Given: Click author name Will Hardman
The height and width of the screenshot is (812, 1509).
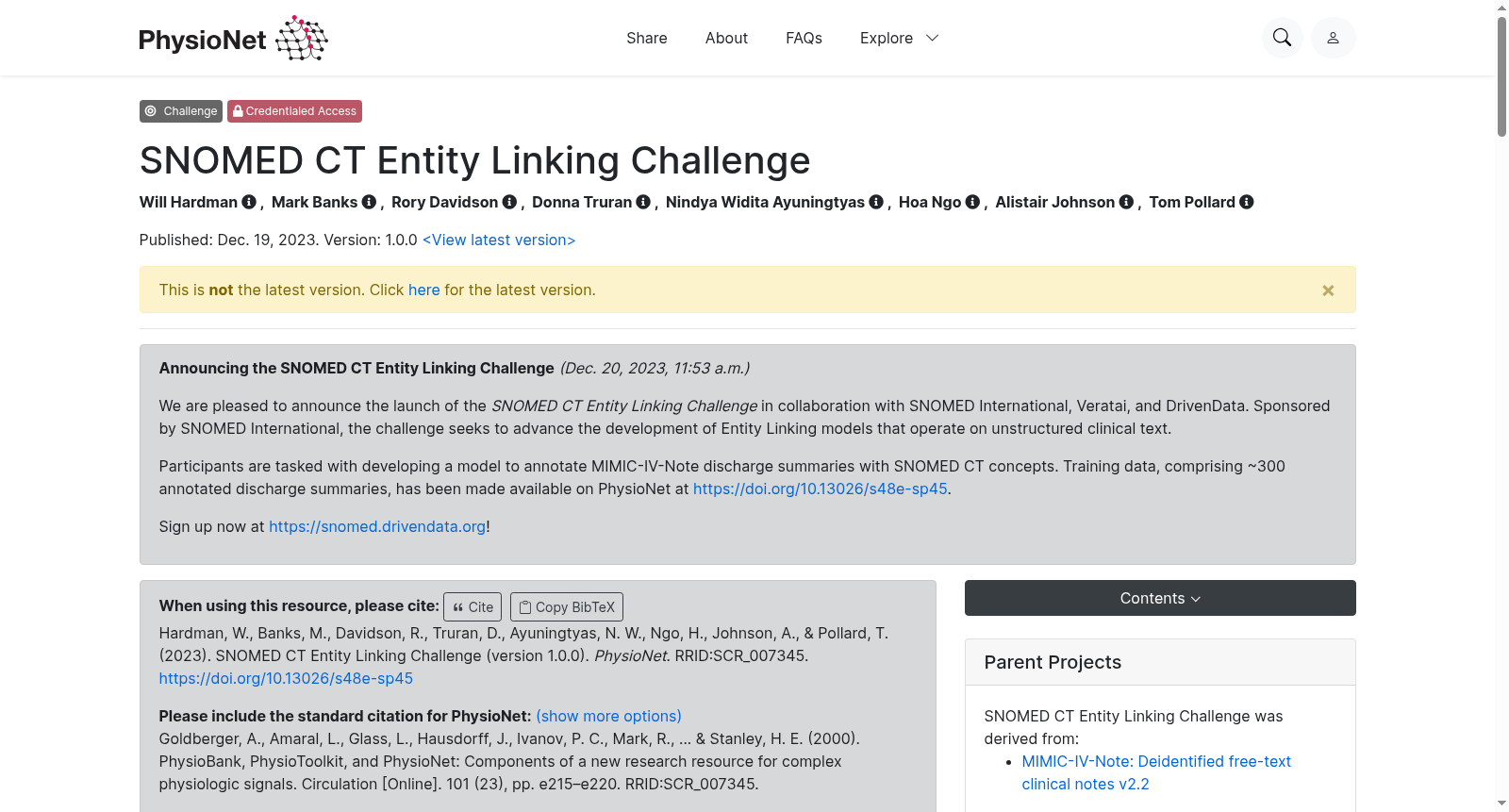Looking at the screenshot, I should coord(189,202).
